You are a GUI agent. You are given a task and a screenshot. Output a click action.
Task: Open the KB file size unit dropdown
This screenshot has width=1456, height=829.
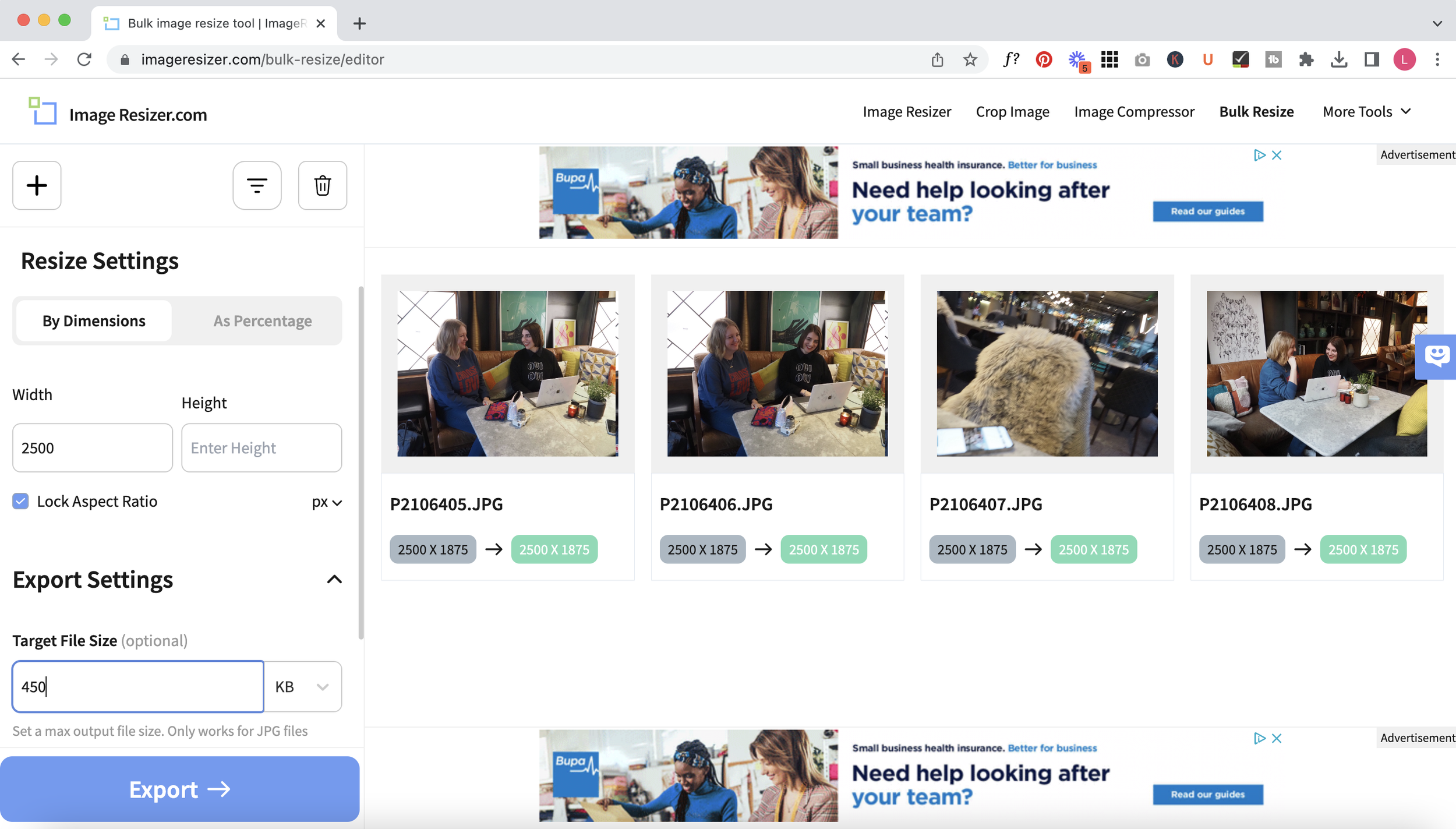pyautogui.click(x=303, y=686)
